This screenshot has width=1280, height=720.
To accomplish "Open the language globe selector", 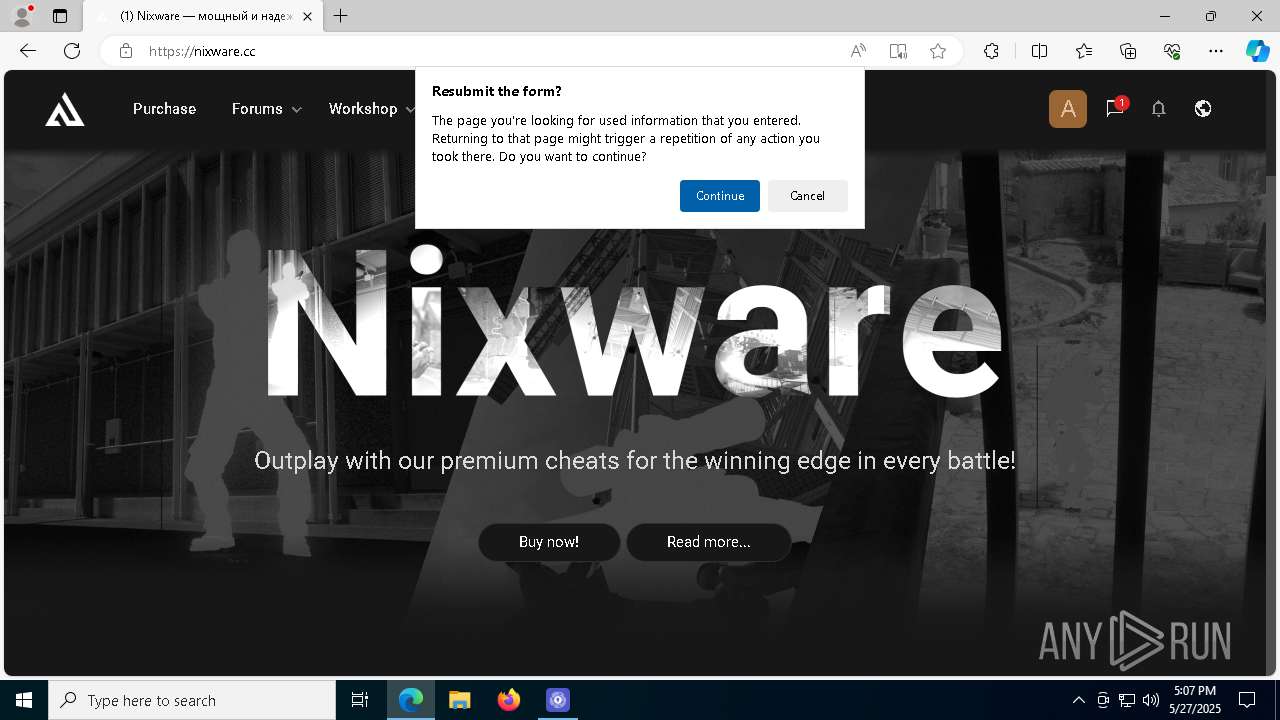I will click(x=1203, y=109).
